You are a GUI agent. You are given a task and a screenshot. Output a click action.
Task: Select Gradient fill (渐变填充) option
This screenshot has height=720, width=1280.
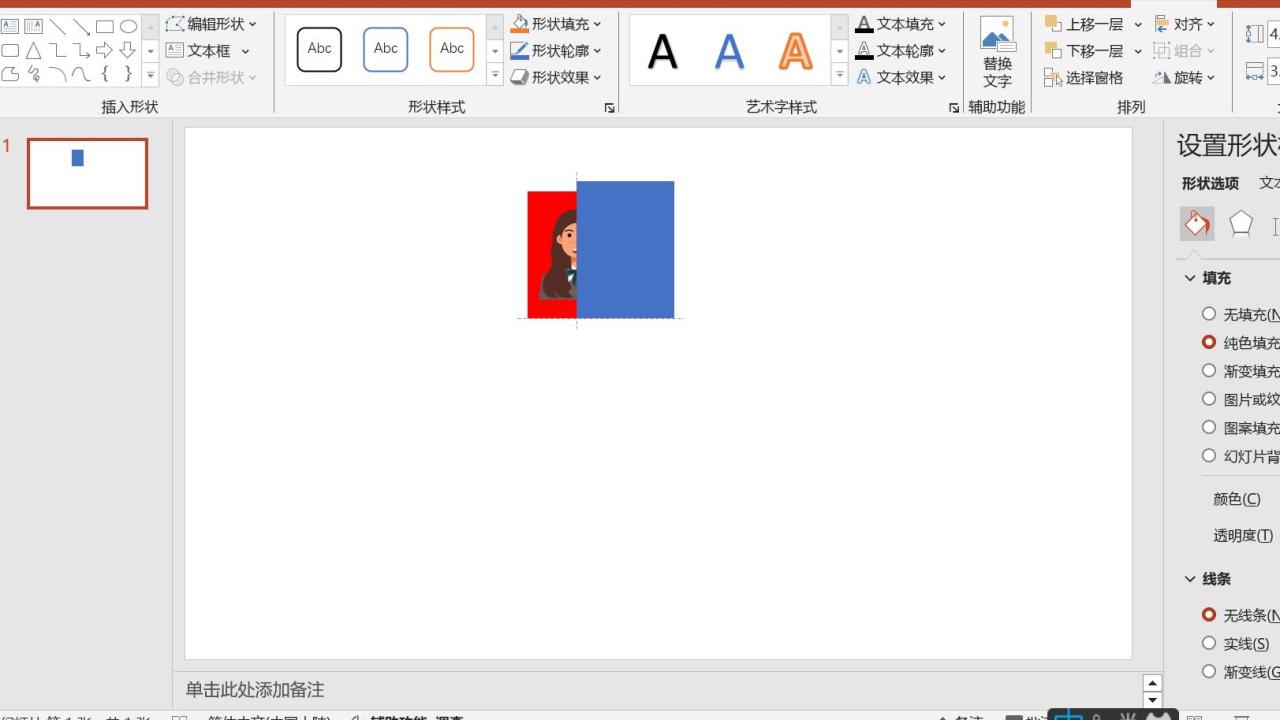pos(1209,371)
